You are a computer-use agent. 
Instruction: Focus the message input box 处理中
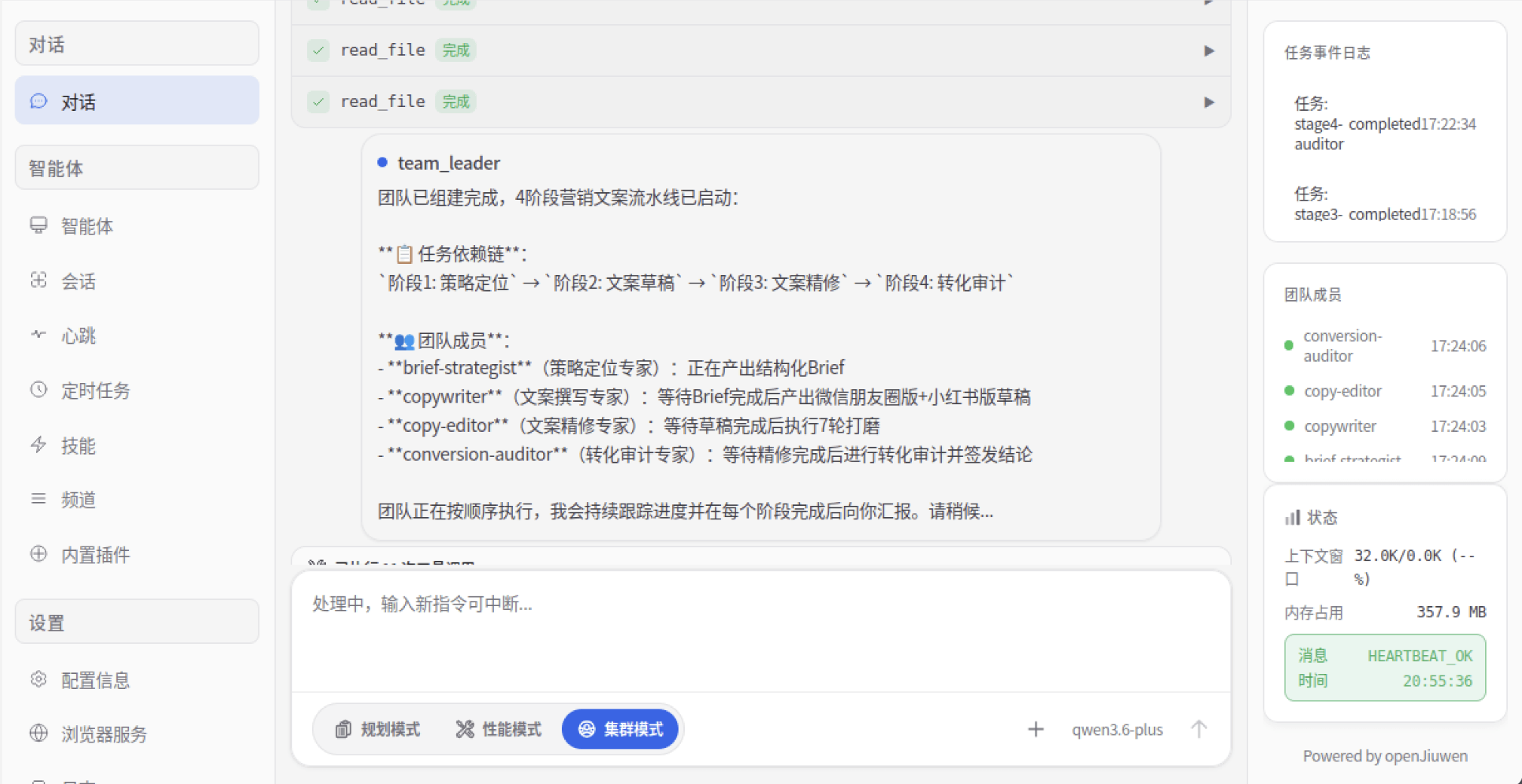tap(761, 630)
